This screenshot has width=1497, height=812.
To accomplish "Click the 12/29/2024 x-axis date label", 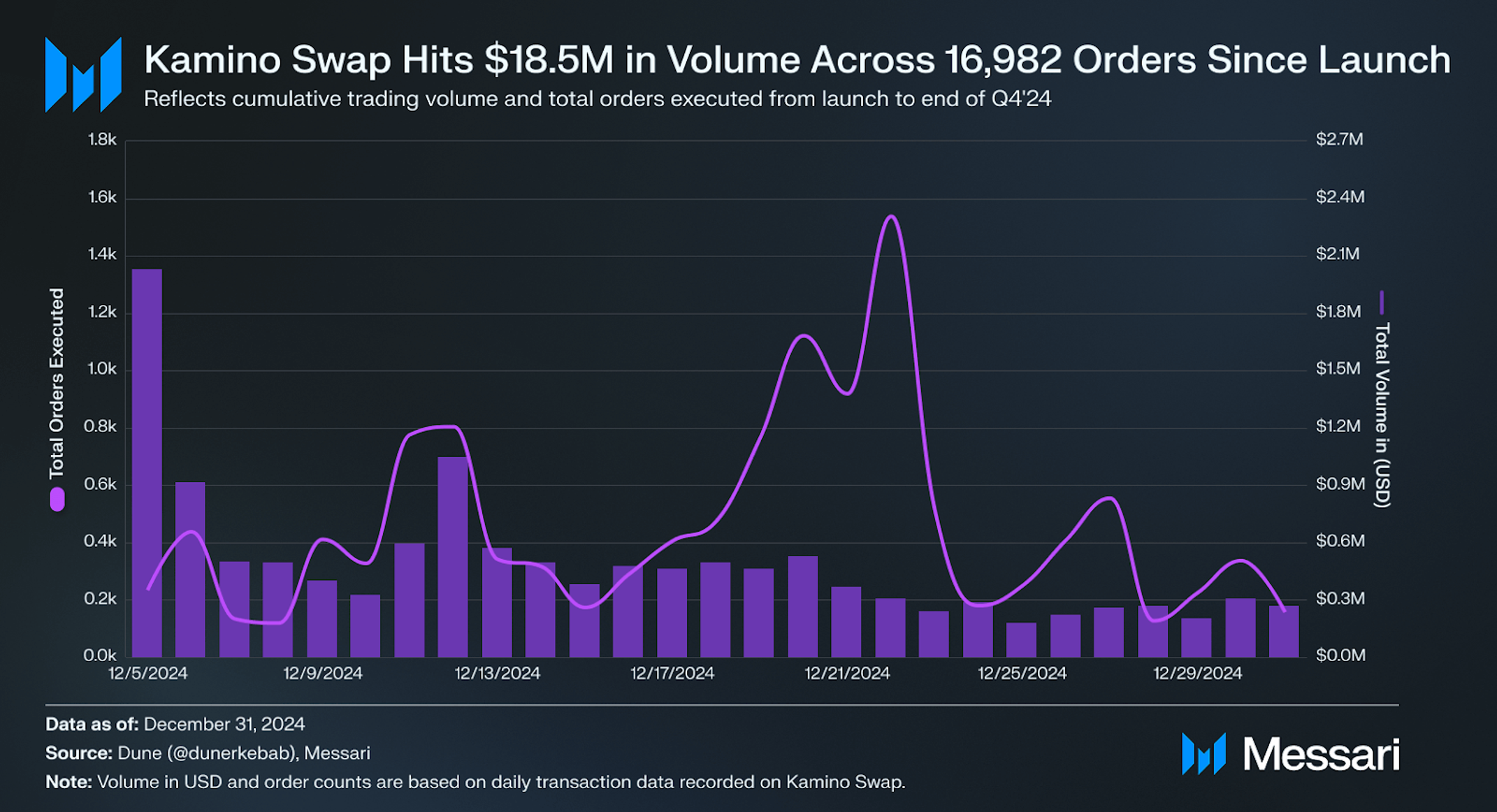I will (x=1197, y=674).
